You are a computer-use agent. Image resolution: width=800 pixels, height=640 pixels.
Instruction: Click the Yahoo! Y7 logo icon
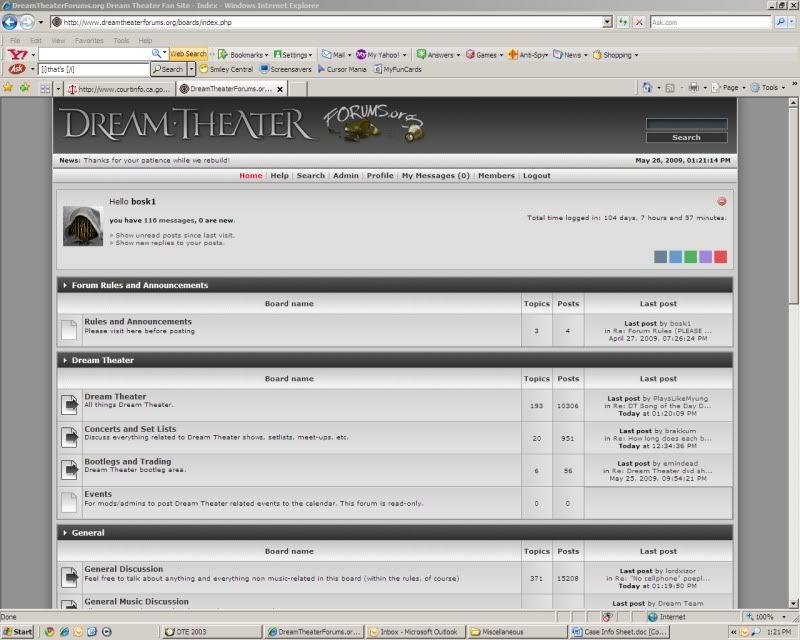point(17,54)
